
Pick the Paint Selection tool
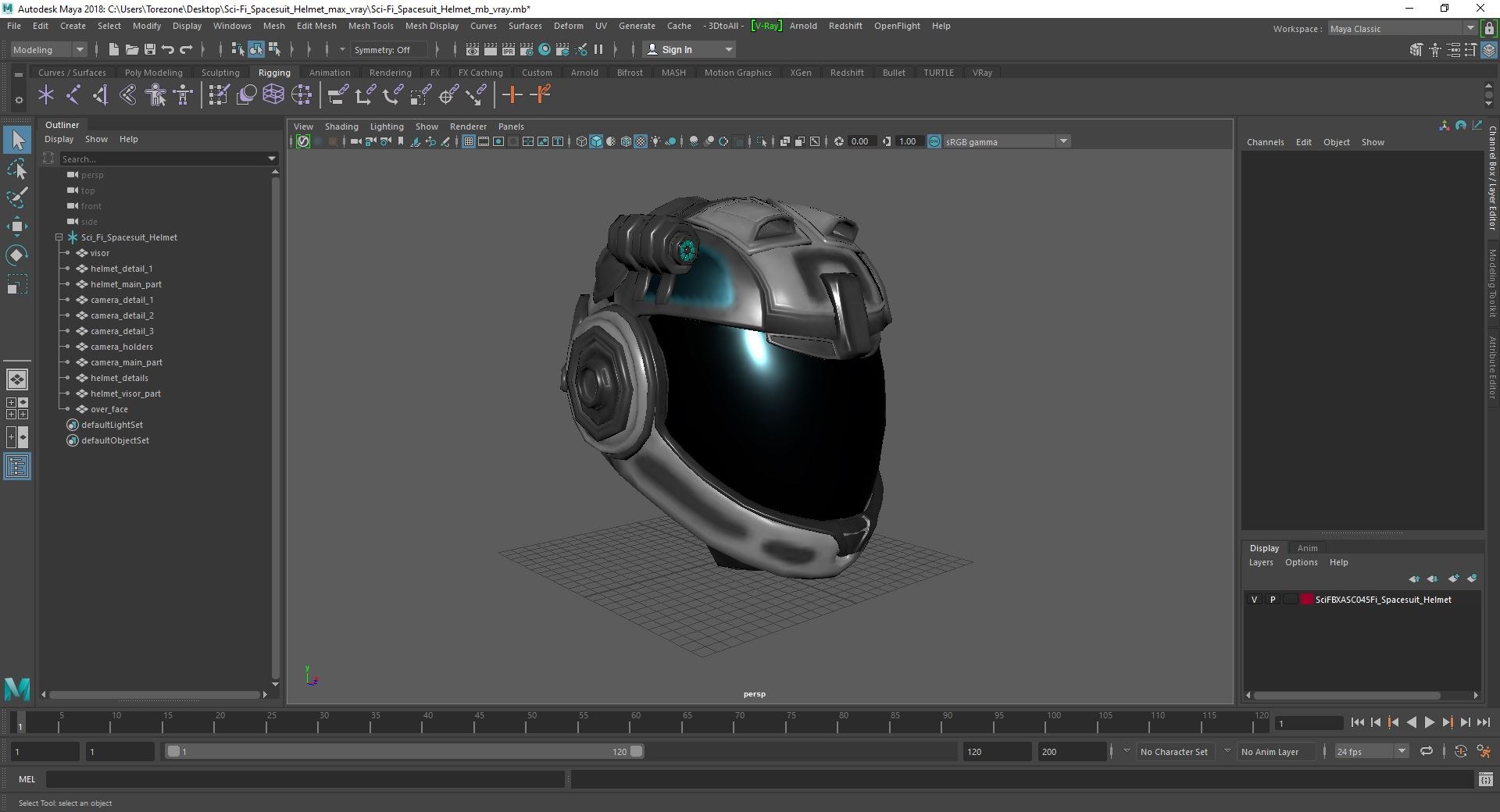pos(17,197)
